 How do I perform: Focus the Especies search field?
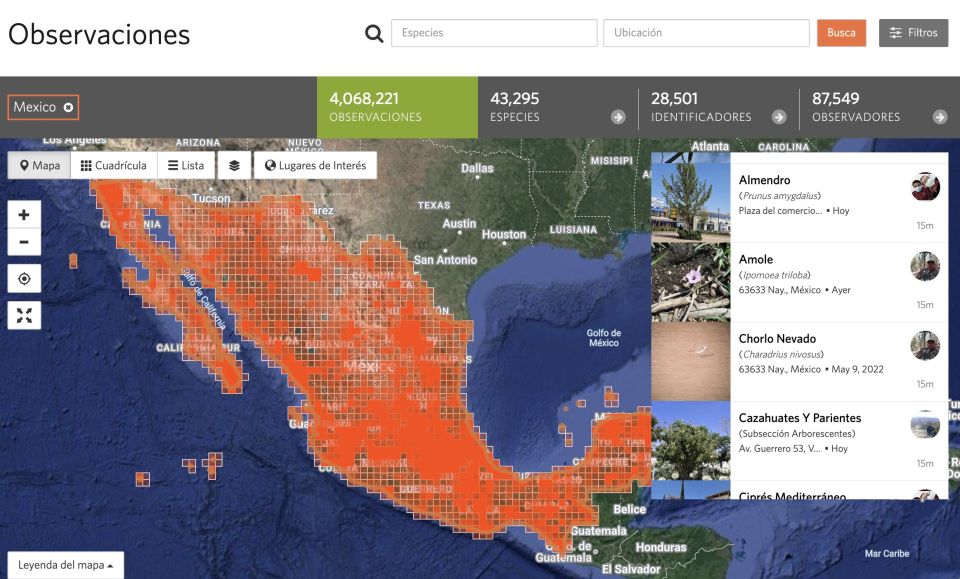pos(494,33)
